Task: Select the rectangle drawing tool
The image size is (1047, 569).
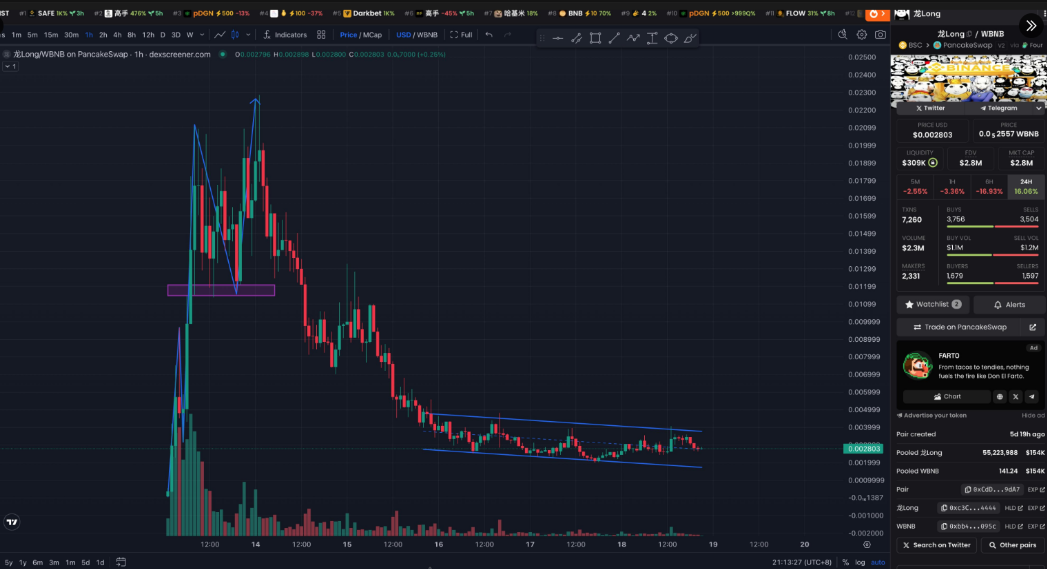Action: (x=595, y=38)
